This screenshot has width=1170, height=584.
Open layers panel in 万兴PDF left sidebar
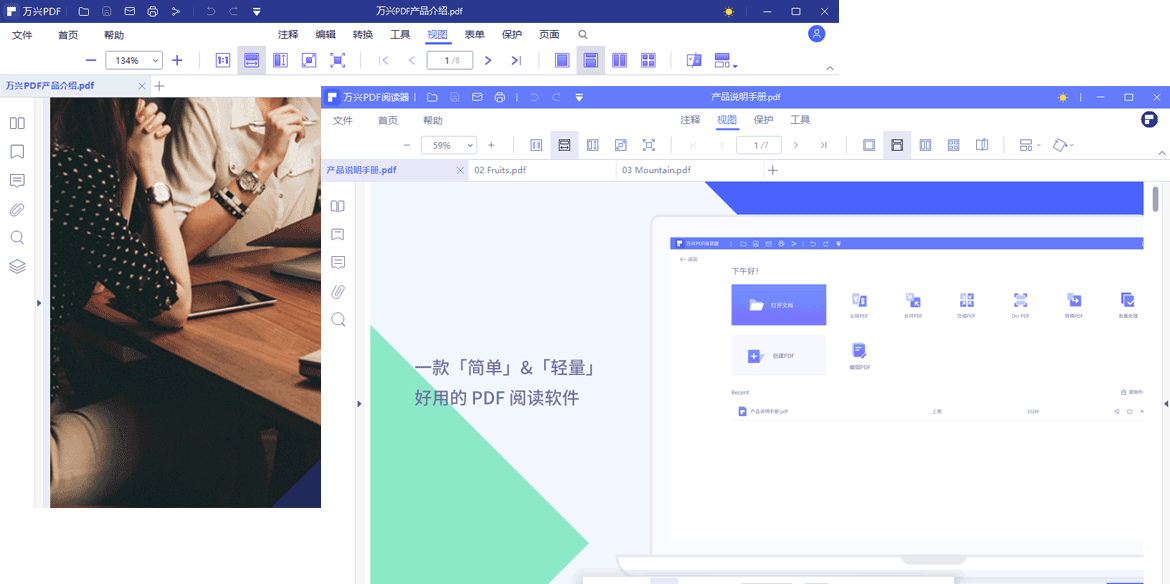(x=17, y=266)
